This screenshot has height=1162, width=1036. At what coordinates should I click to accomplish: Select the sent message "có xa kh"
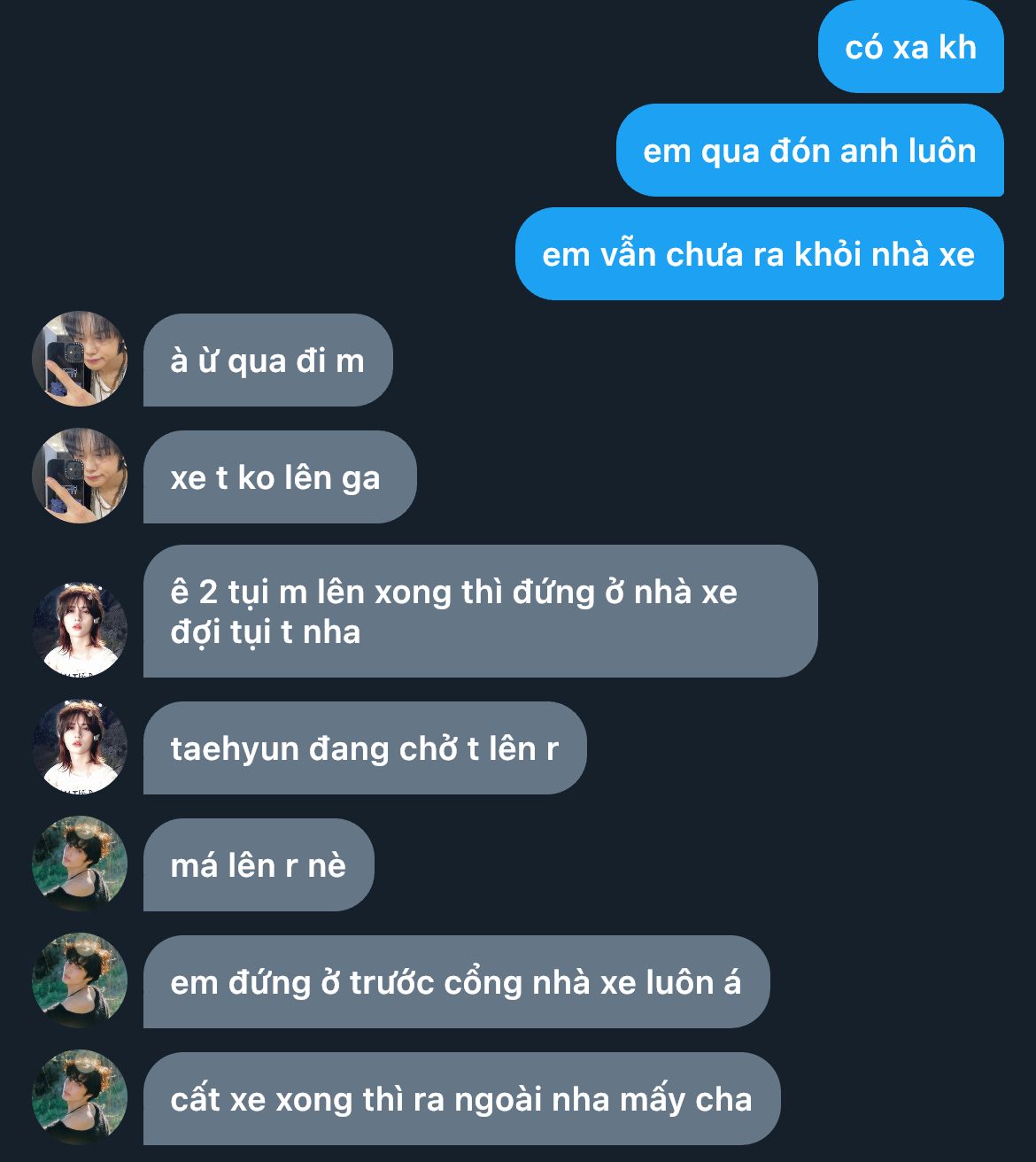[x=910, y=47]
